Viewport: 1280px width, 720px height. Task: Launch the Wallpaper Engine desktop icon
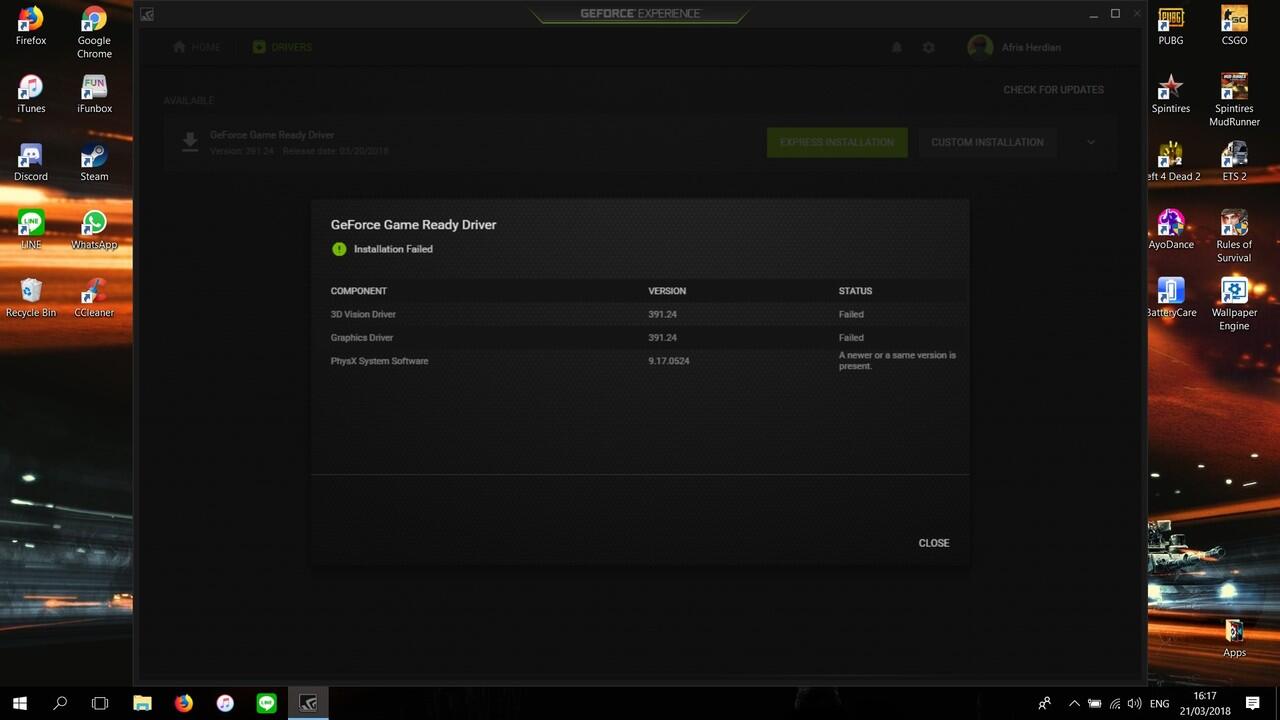[x=1234, y=304]
